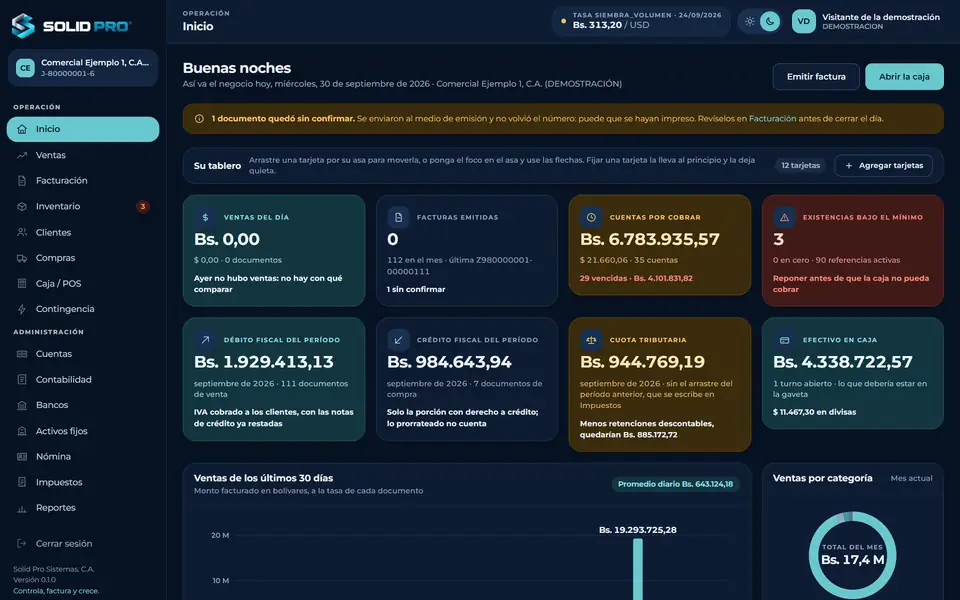Click Cerrar sesión to log out
The image size is (960, 600).
pos(83,544)
